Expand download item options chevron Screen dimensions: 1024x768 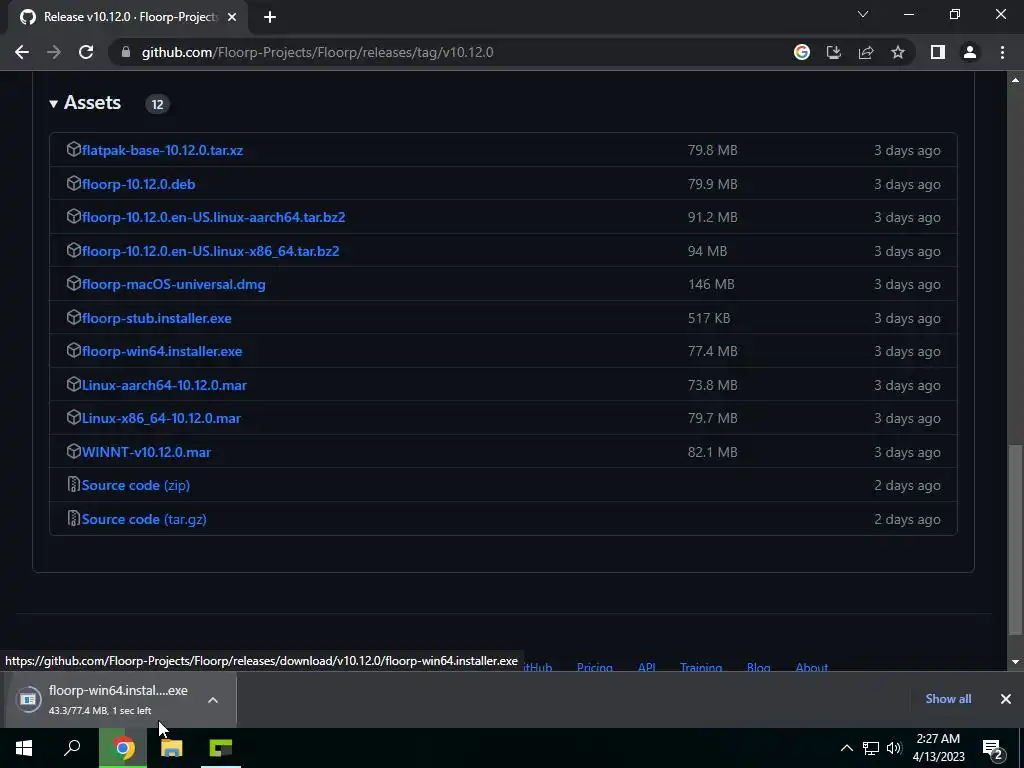click(213, 700)
